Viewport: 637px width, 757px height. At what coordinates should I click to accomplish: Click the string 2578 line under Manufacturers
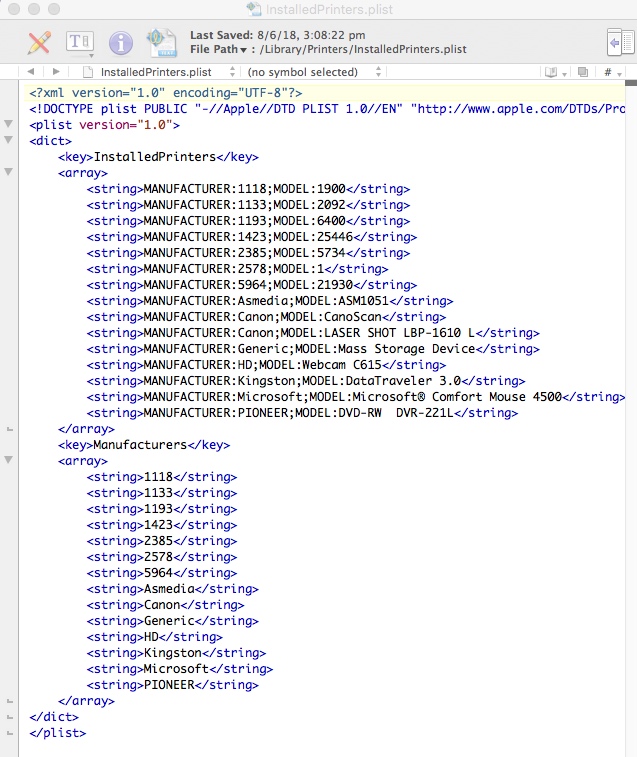point(162,557)
